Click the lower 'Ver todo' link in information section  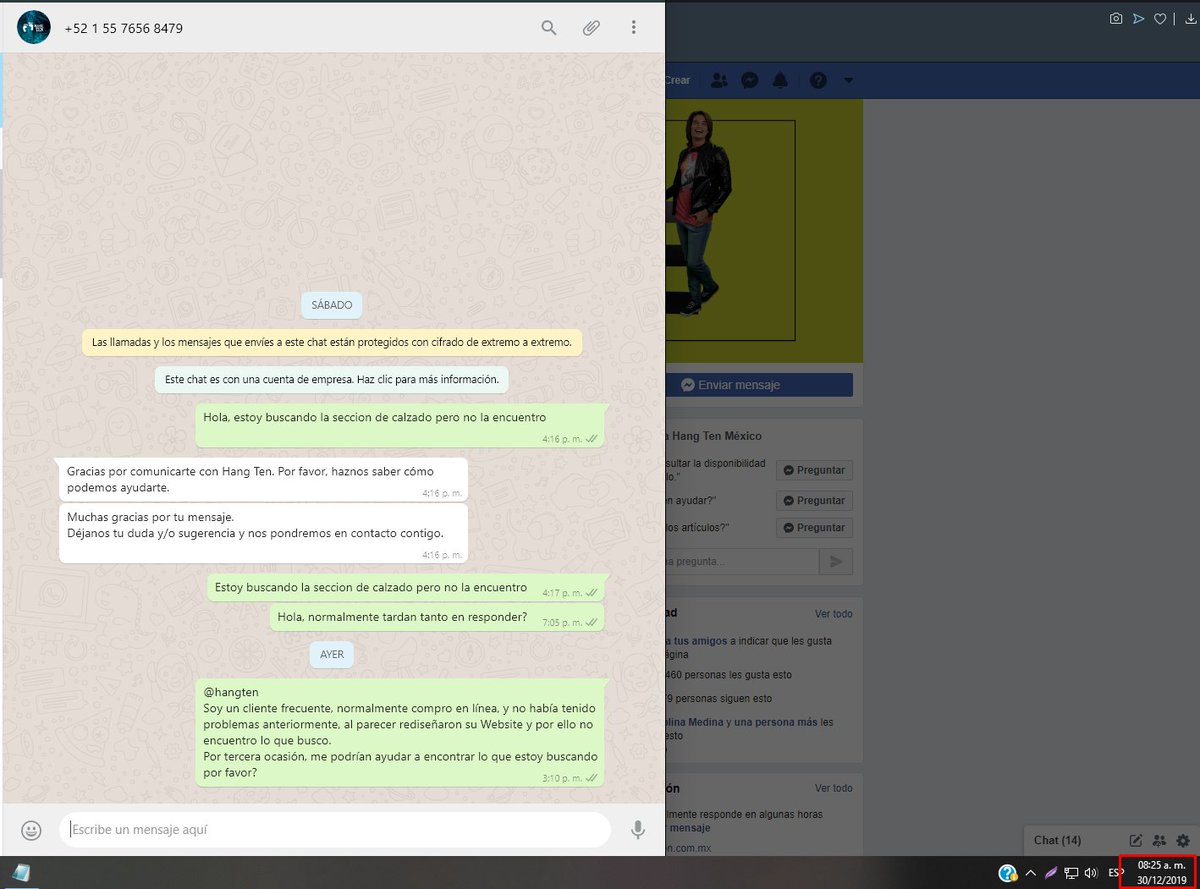click(x=834, y=788)
